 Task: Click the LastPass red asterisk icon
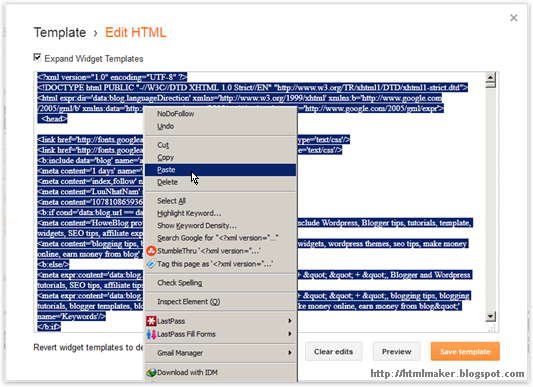coord(151,321)
